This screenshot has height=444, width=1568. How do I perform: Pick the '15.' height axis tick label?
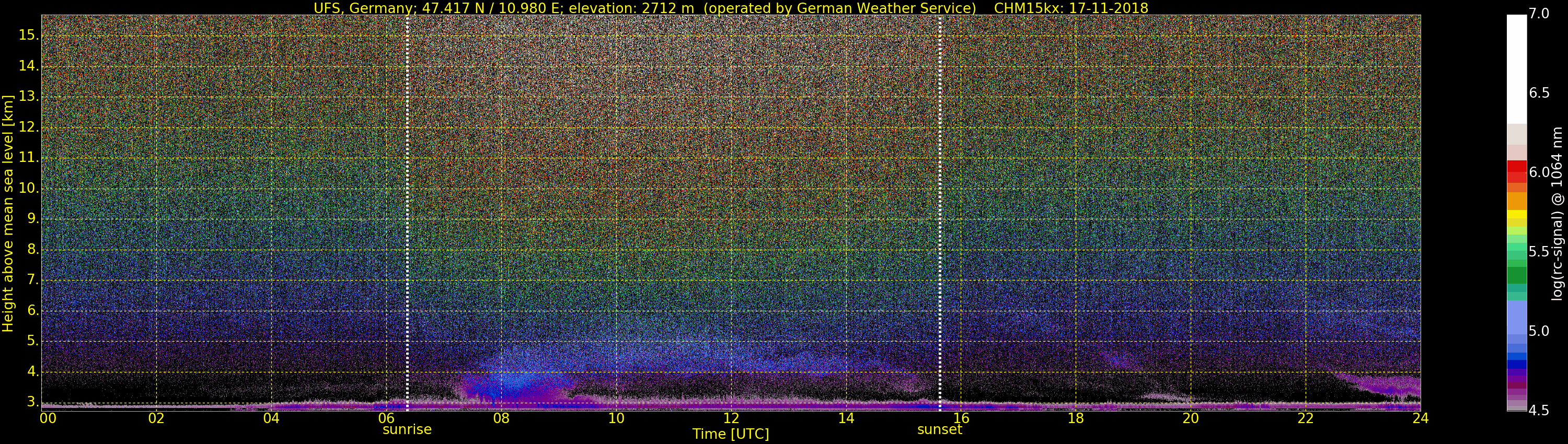[28, 36]
